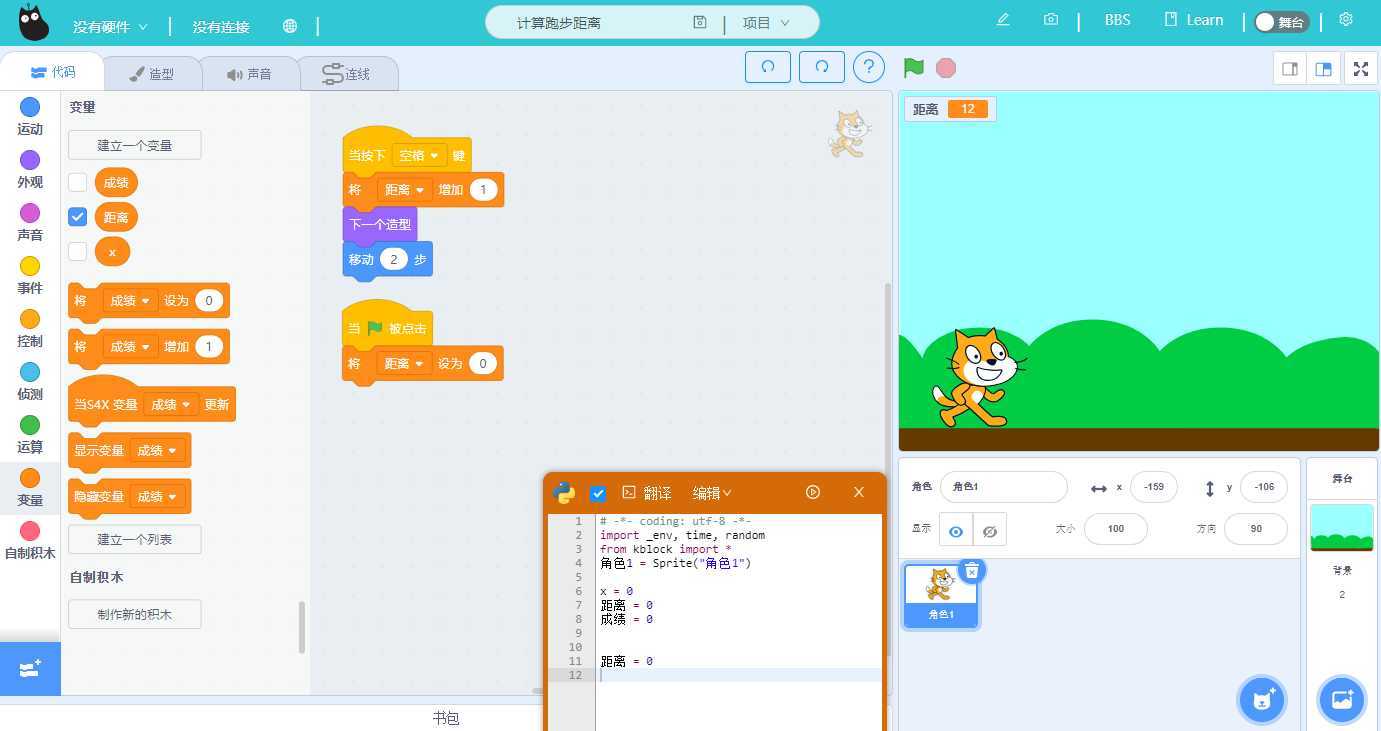Image resolution: width=1381 pixels, height=731 pixels.
Task: Open the settings gear icon
Action: [x=1346, y=20]
